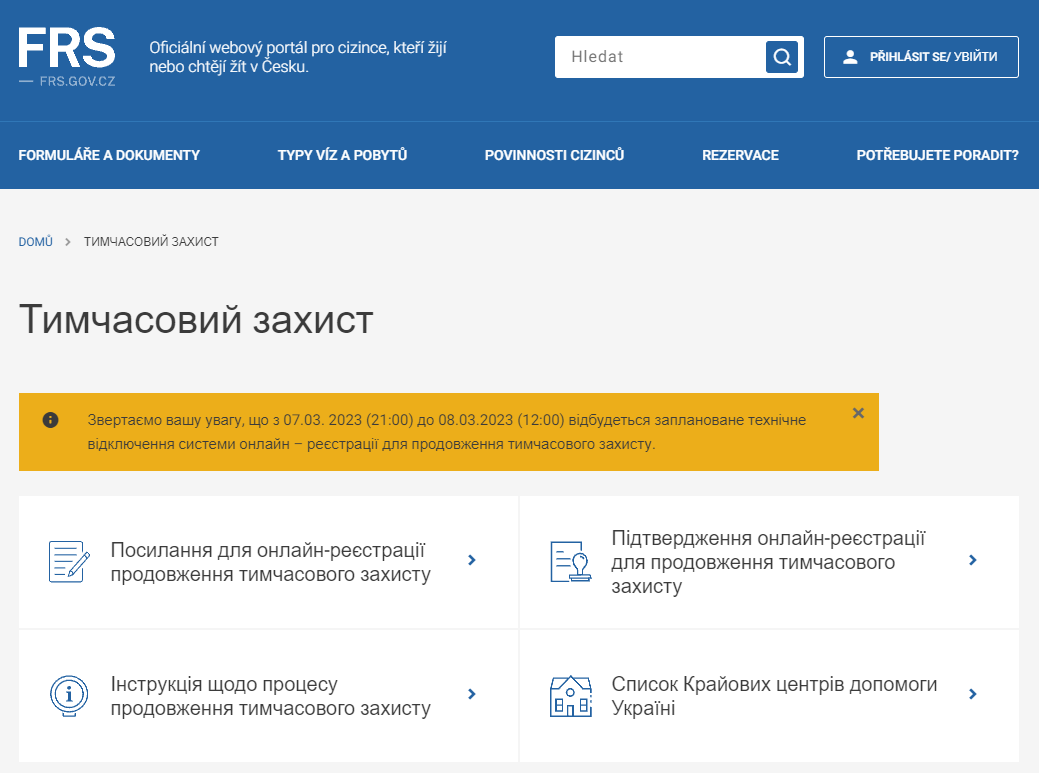Click the user profile icon in login button

[x=851, y=57]
